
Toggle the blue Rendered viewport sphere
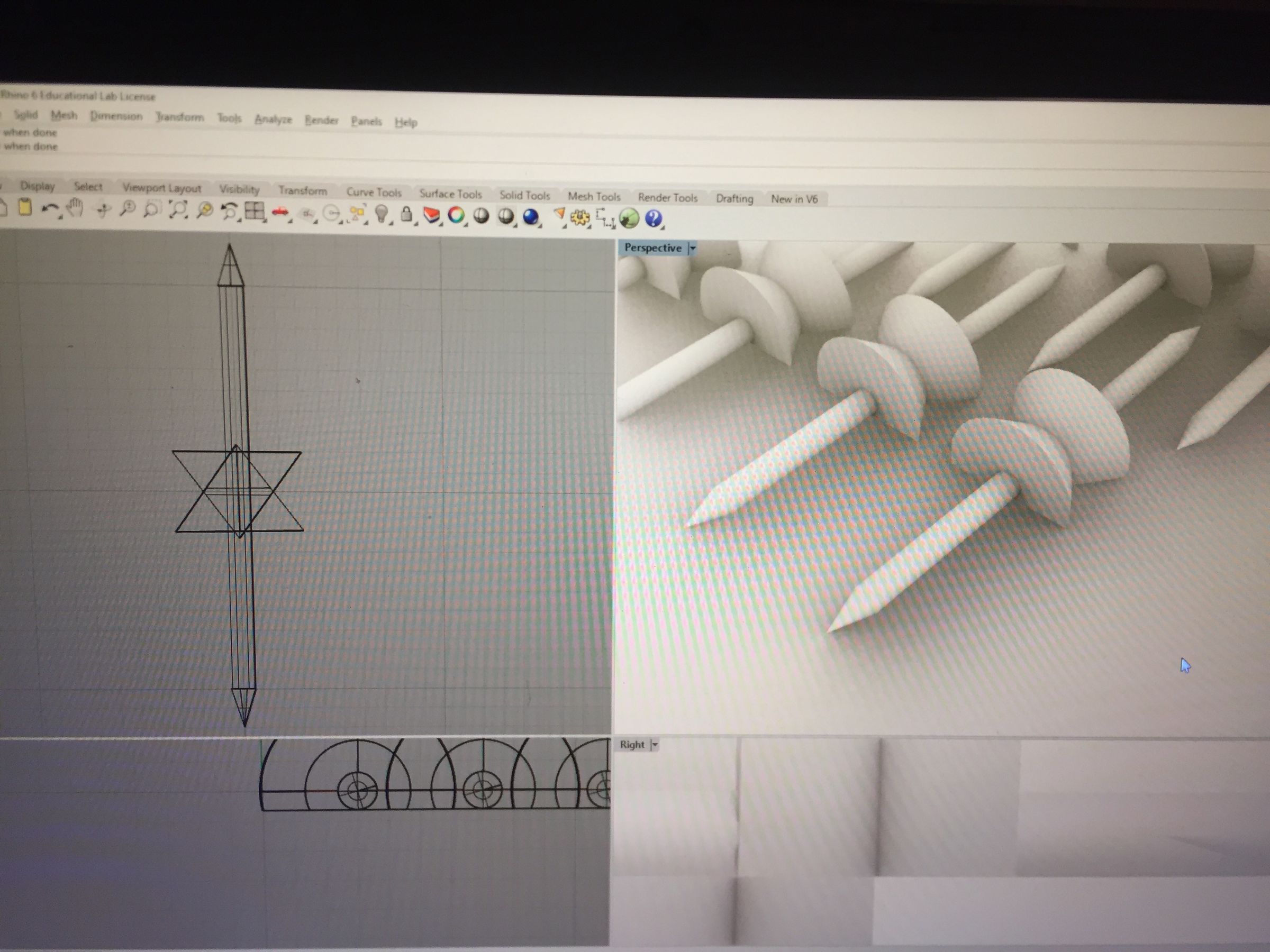[x=531, y=216]
